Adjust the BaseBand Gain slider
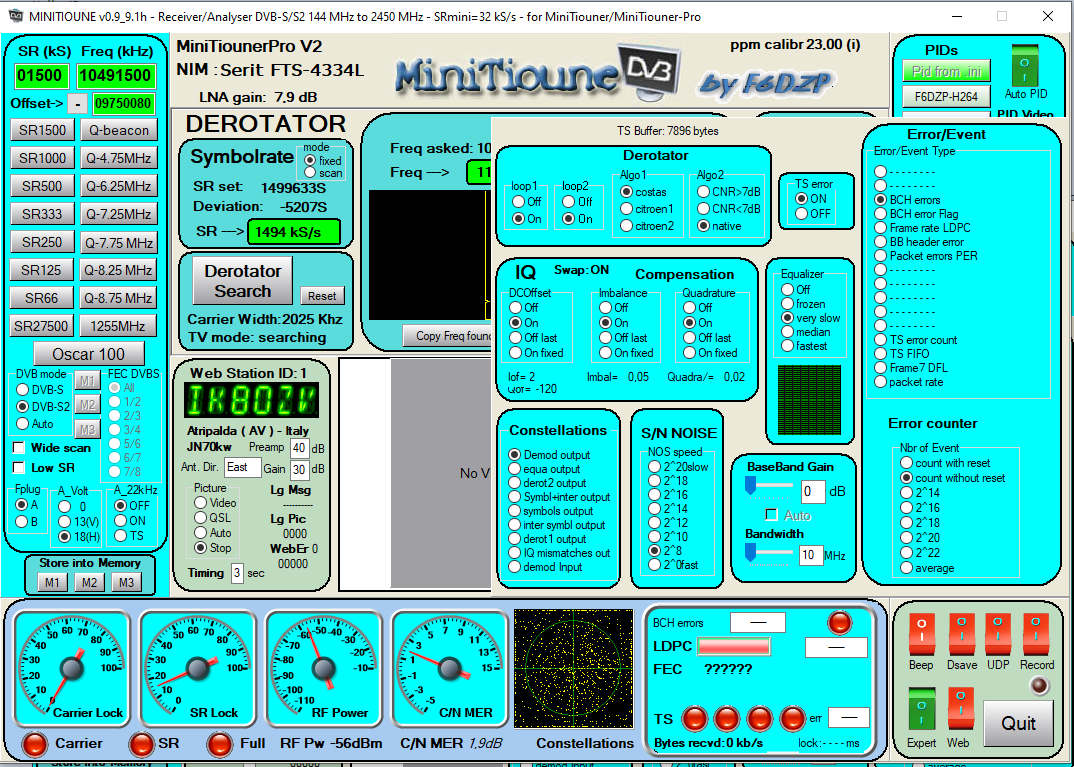The height and width of the screenshot is (767, 1074). [x=751, y=486]
